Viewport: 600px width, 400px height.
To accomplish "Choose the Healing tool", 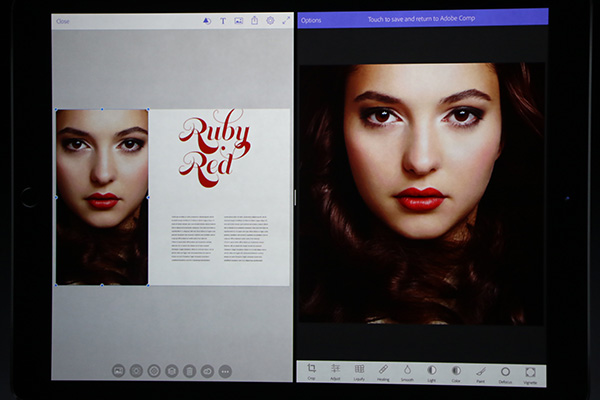I will tap(384, 370).
